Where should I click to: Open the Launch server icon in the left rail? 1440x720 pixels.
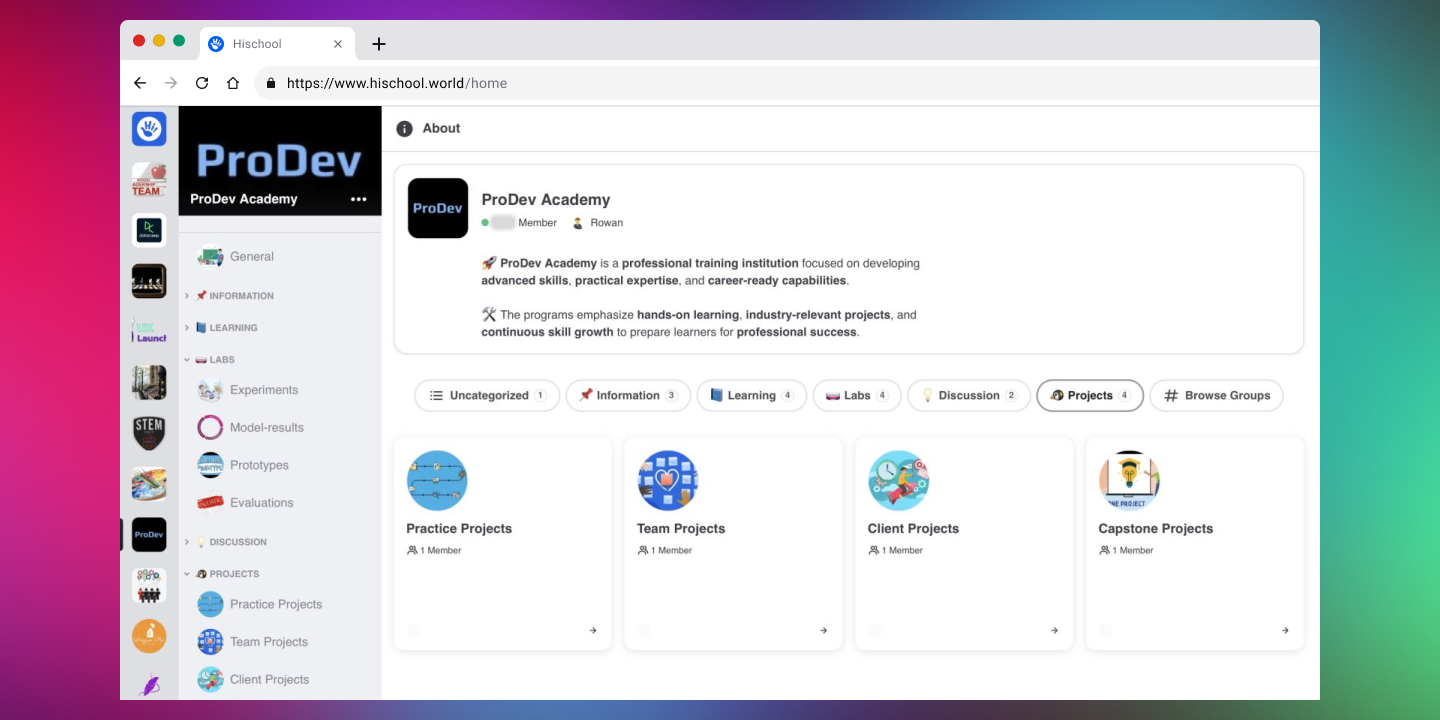coord(149,331)
